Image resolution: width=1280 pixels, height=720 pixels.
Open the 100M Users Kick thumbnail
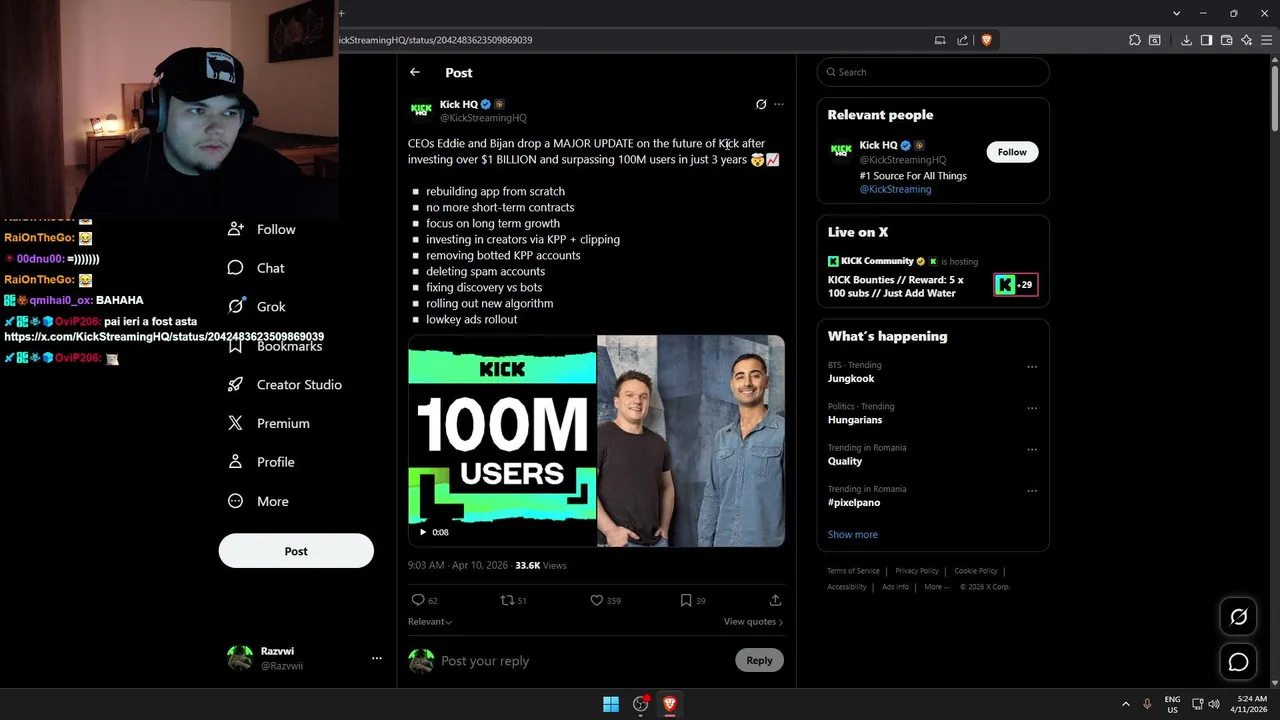(502, 441)
